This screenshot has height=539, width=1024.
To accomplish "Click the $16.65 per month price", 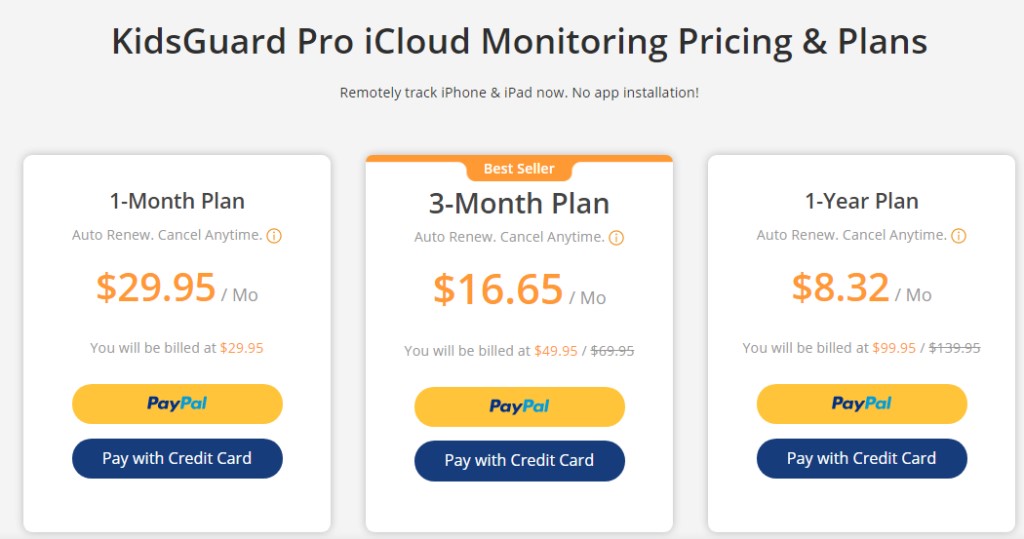I will point(519,290).
